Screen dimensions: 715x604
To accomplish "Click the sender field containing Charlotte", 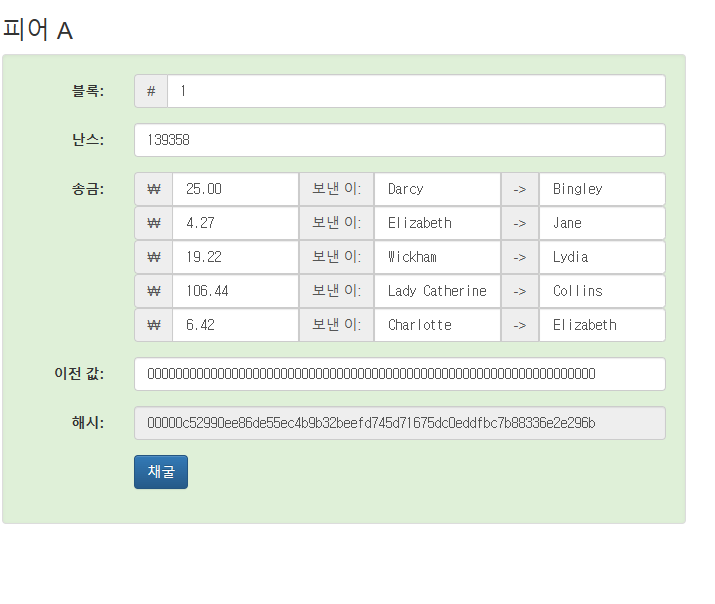I will point(437,325).
